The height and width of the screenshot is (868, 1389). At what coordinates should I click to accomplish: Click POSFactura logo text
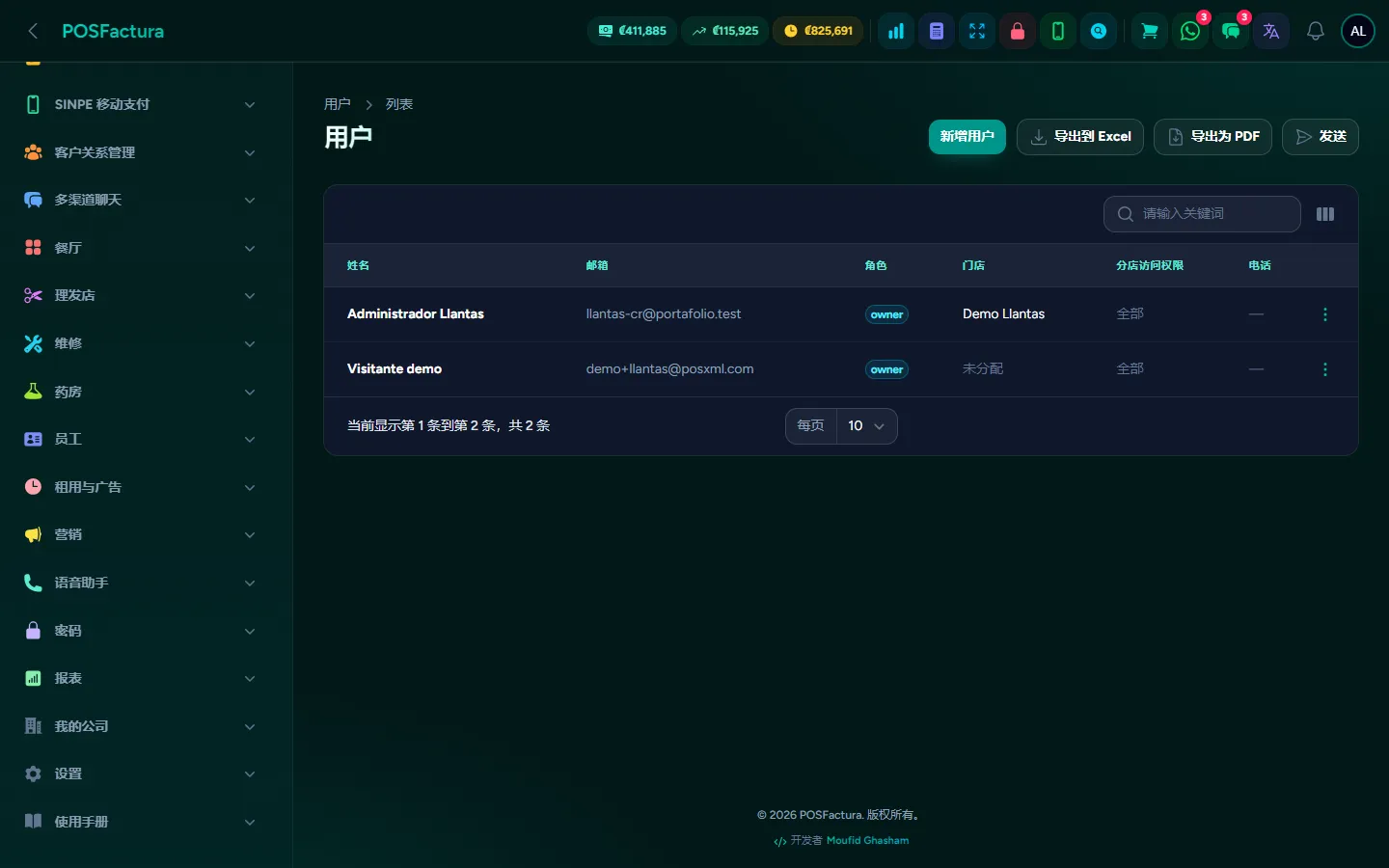113,31
